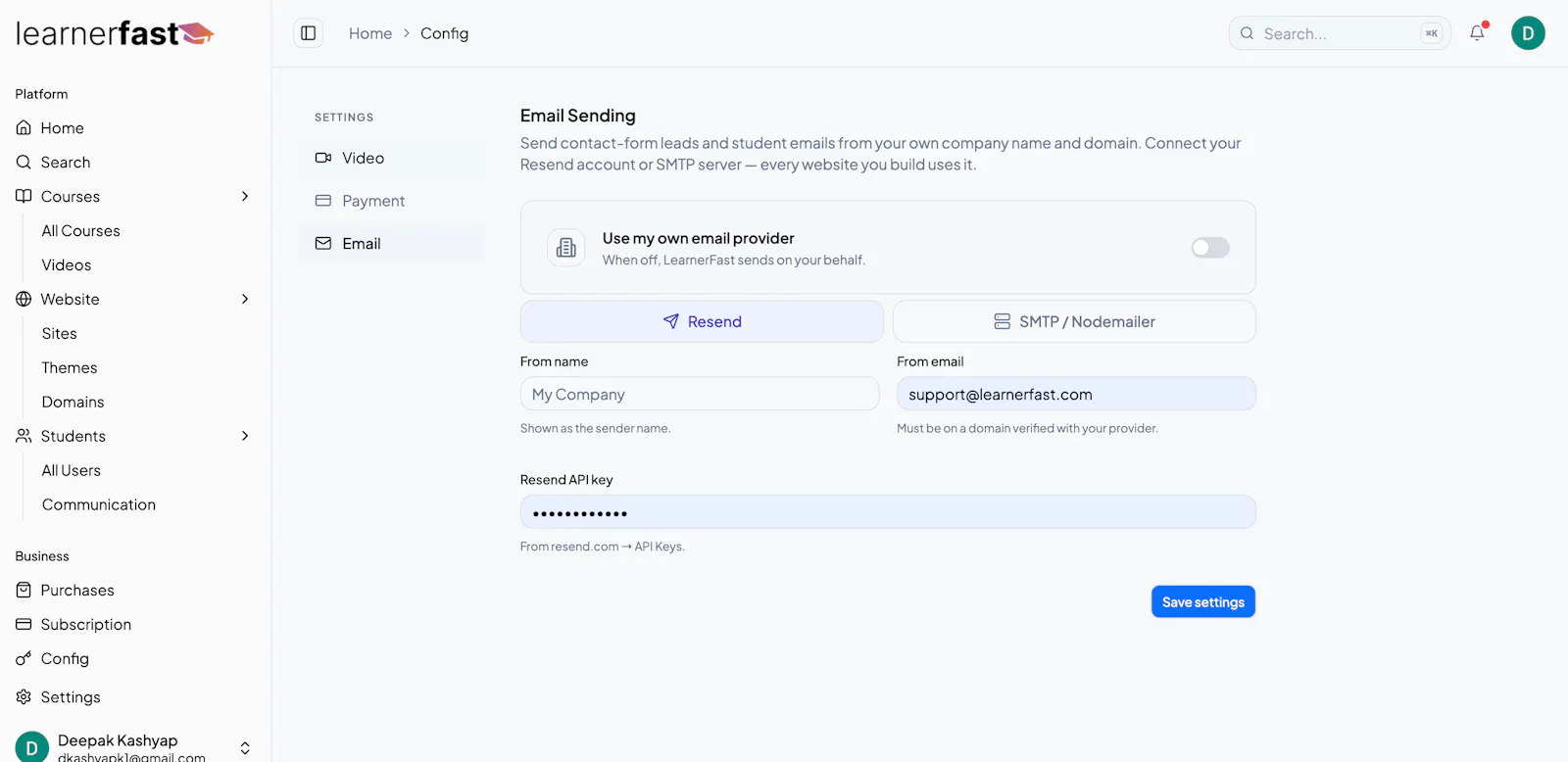Image resolution: width=1568 pixels, height=762 pixels.
Task: Select the Resend provider tab
Action: [x=702, y=321]
